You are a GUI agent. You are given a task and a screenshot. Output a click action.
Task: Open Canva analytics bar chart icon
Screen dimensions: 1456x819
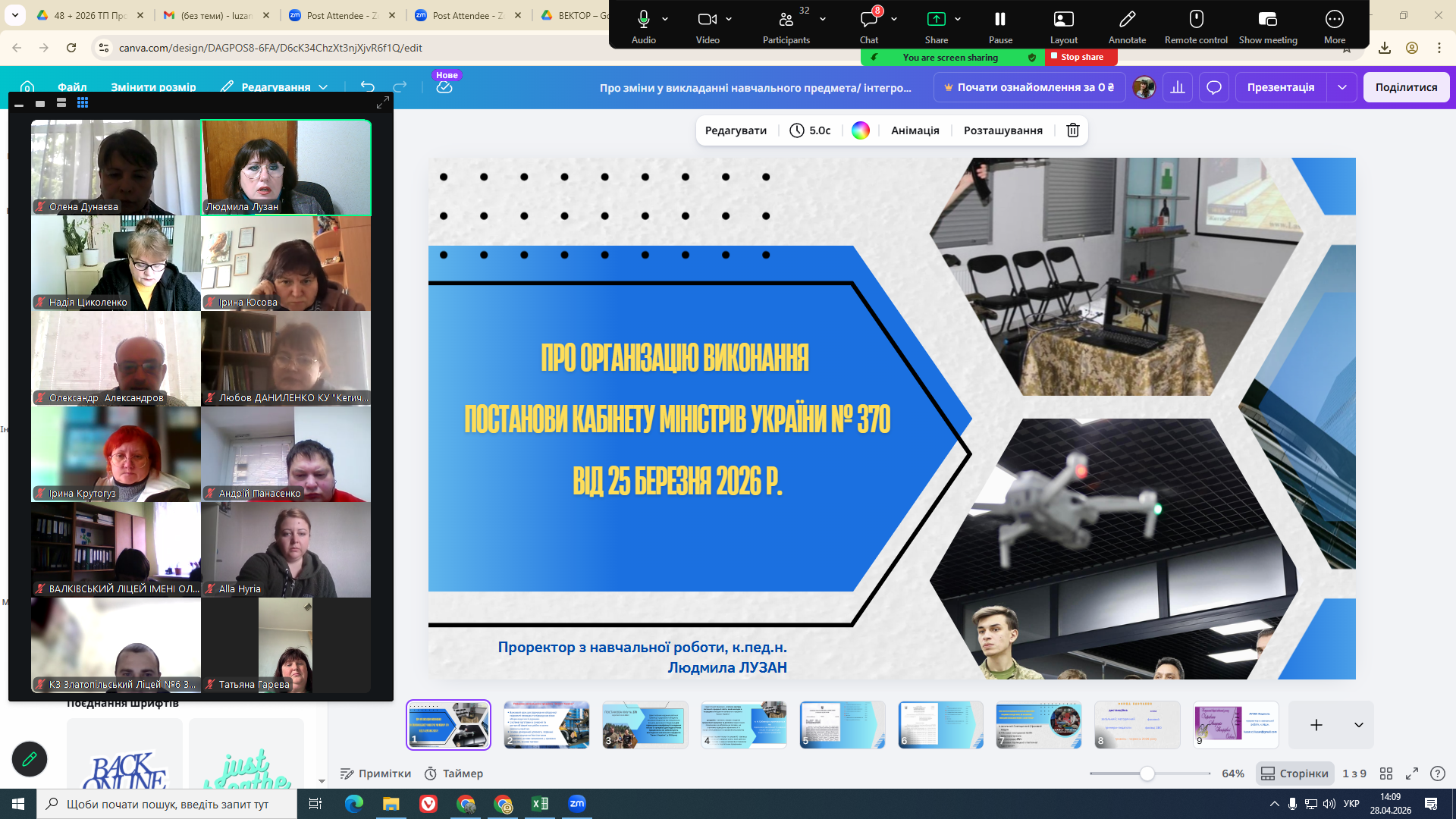1177,87
